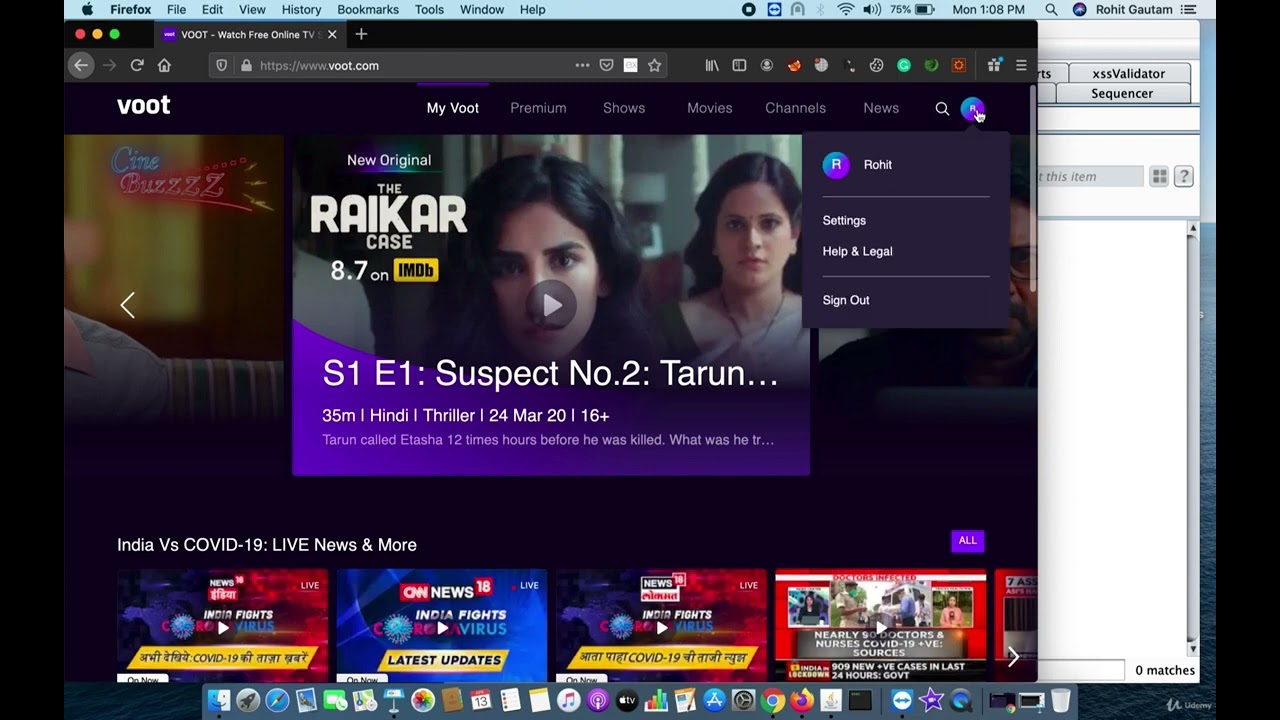The height and width of the screenshot is (720, 1280).
Task: Open Notification Center list icon
Action: click(x=1188, y=9)
